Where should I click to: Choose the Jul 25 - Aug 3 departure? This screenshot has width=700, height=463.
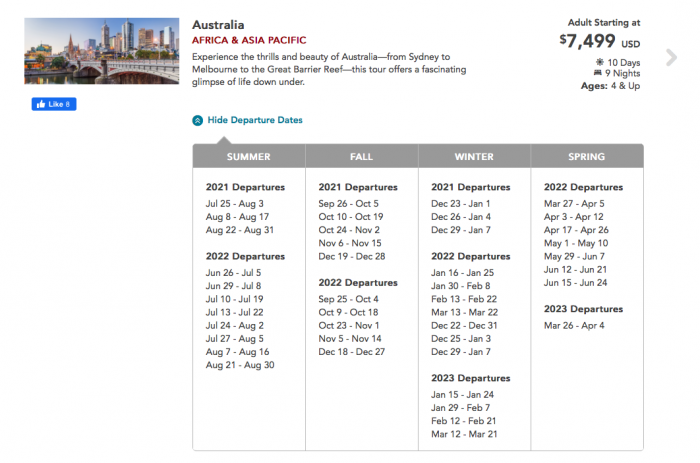234,203
